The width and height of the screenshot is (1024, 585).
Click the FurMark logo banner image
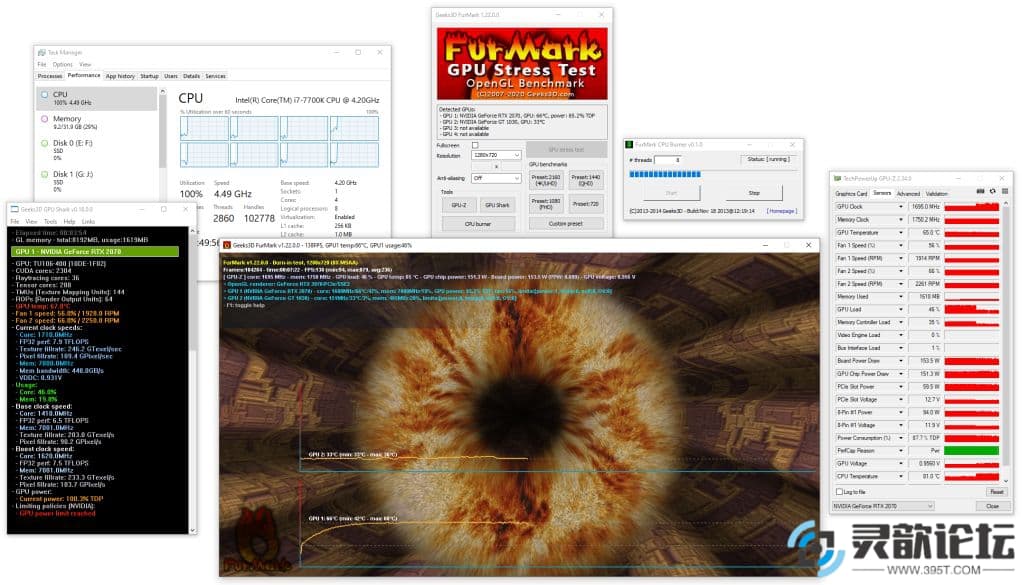point(522,63)
